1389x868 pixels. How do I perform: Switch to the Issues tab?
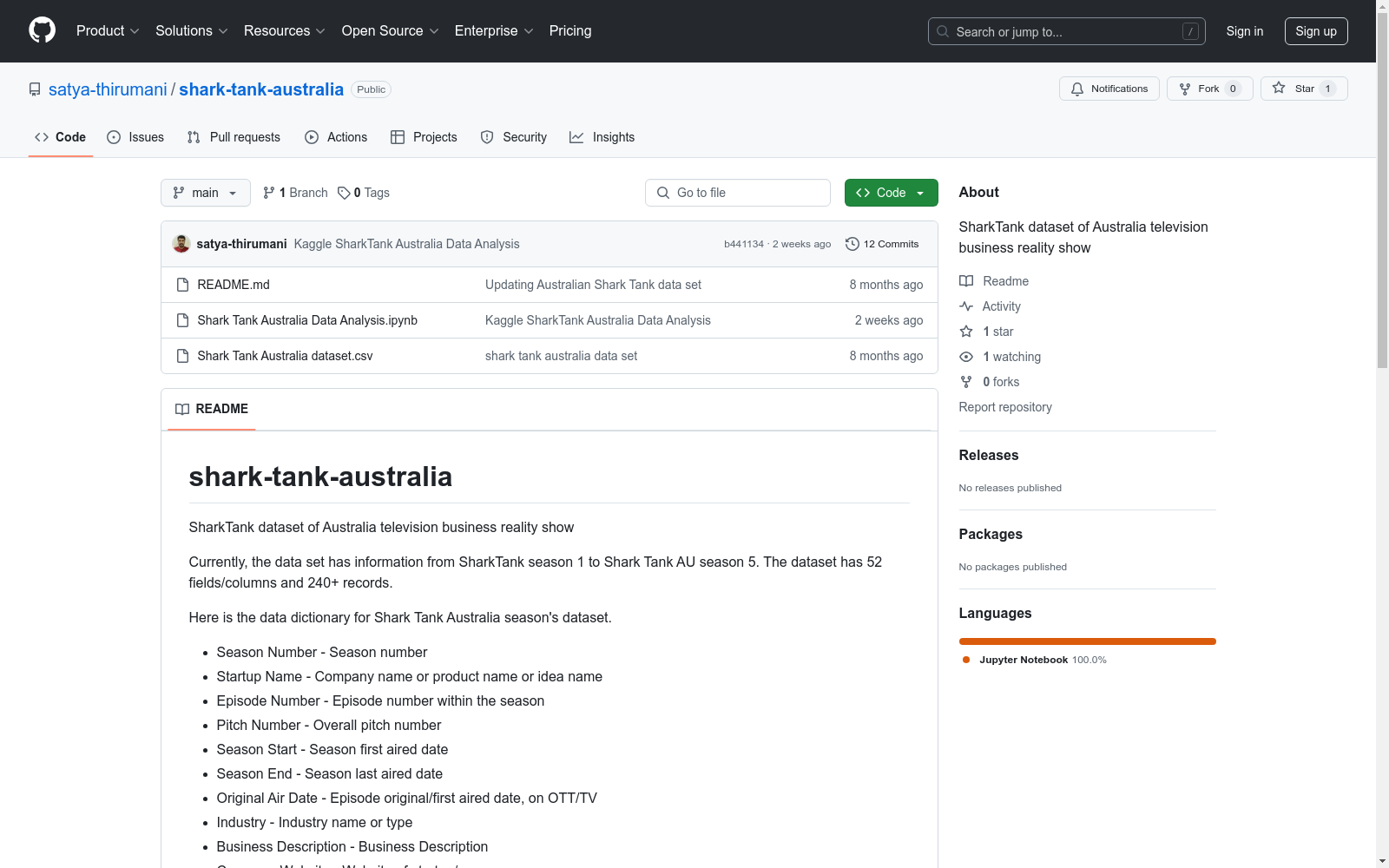click(135, 137)
